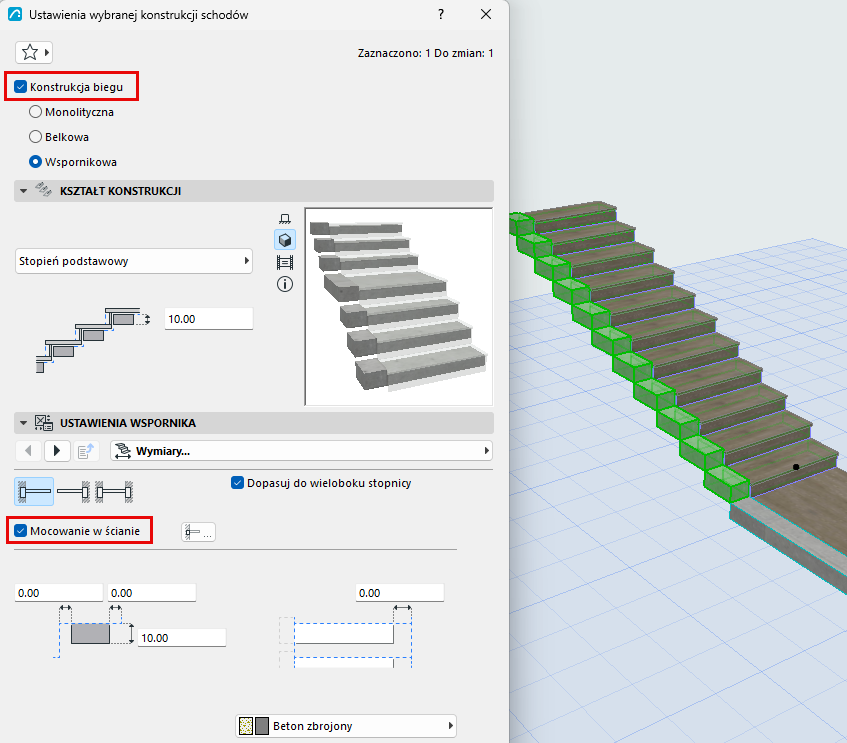Image resolution: width=847 pixels, height=743 pixels.
Task: Open the wall fixing settings button
Action: point(198,532)
